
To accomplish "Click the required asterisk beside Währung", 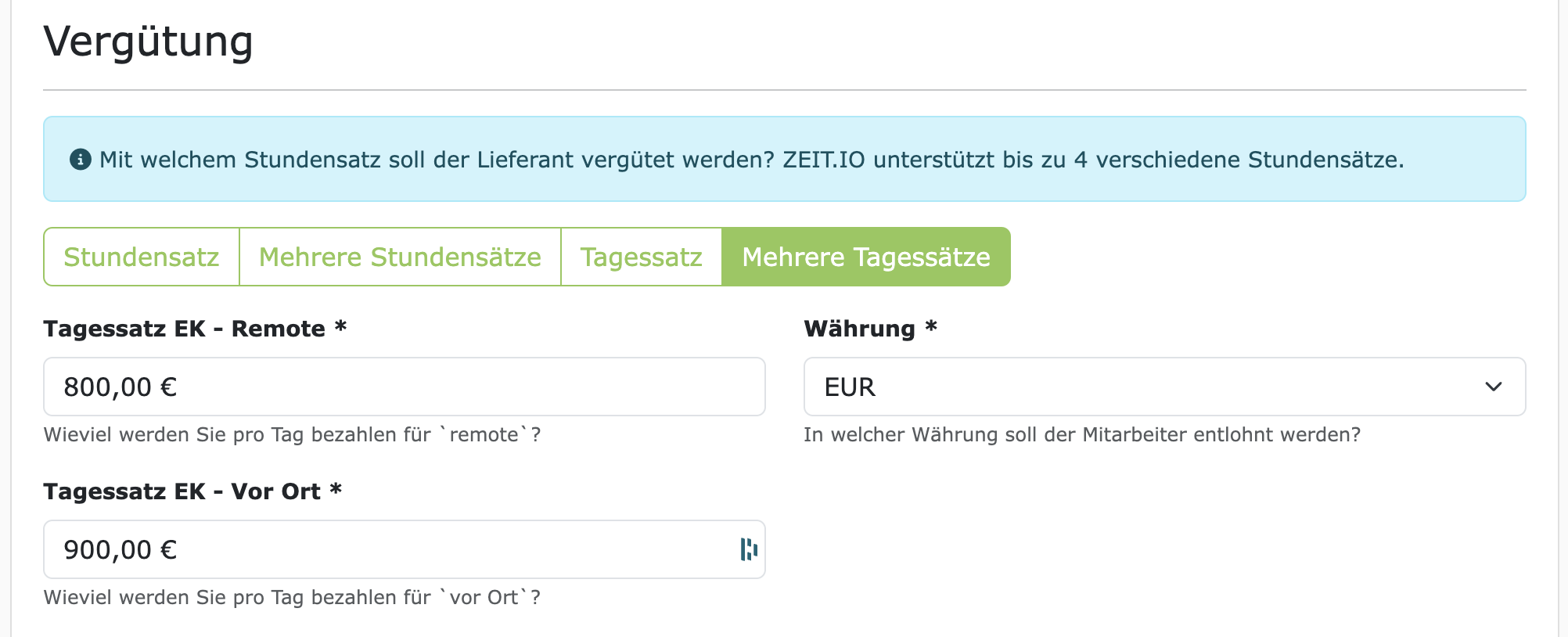I will tap(931, 327).
